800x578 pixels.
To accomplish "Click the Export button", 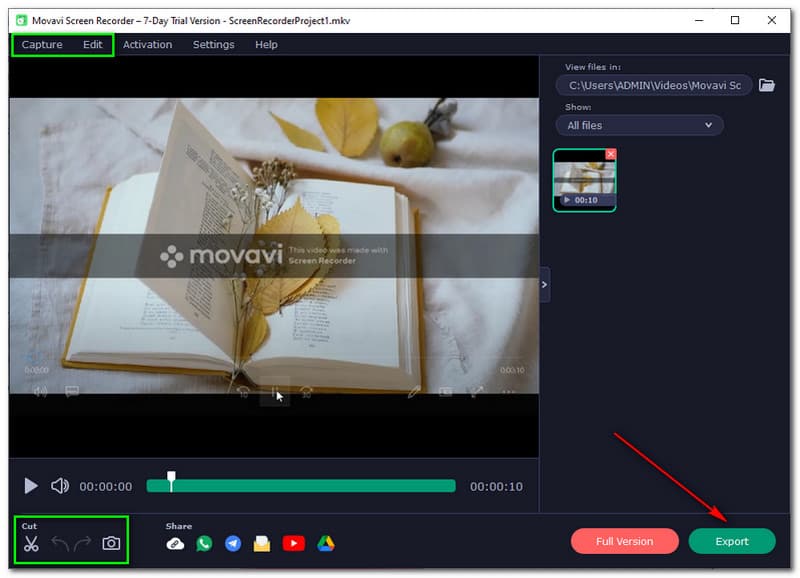I will [x=732, y=541].
